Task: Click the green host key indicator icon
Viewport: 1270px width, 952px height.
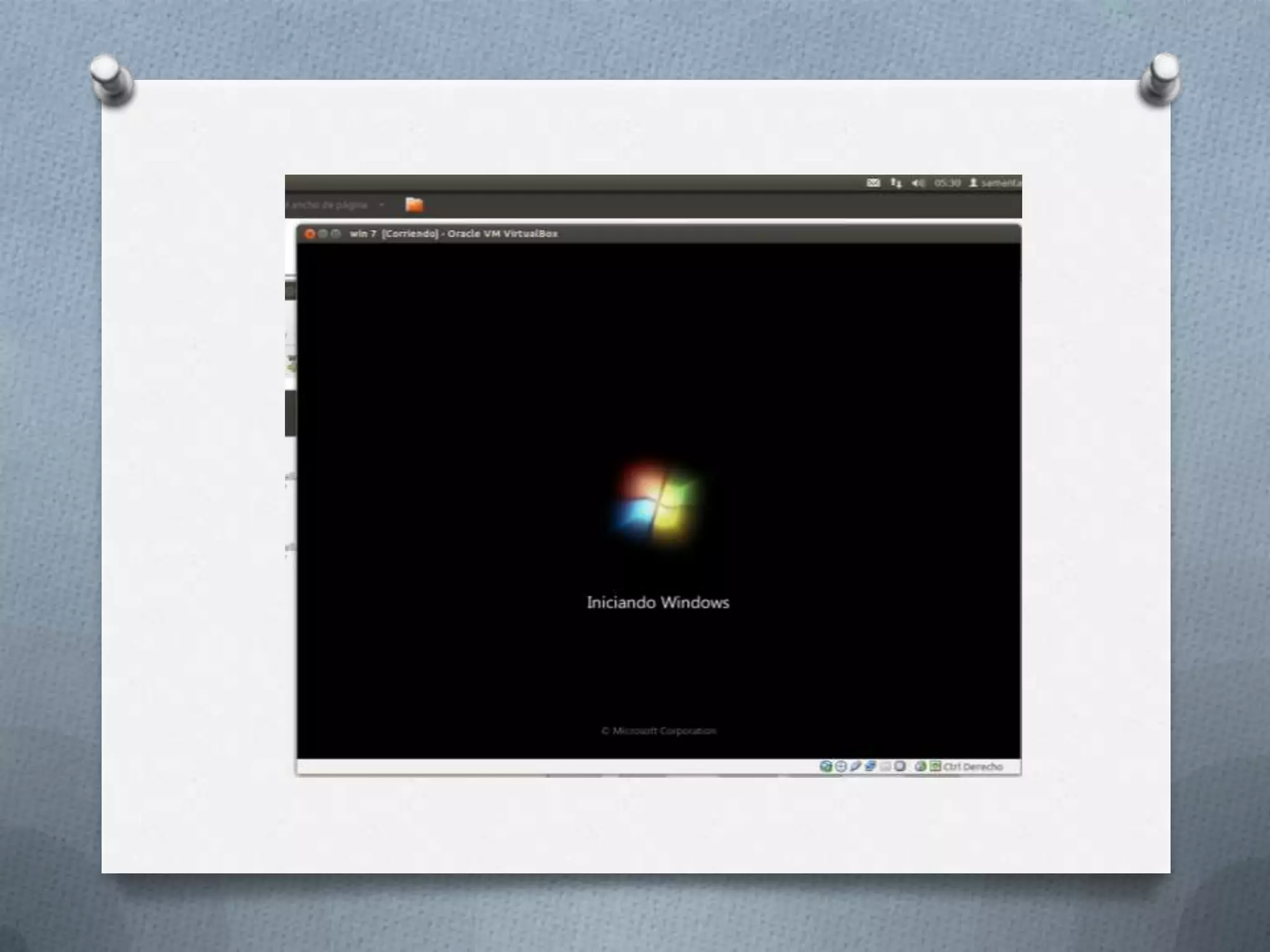Action: pyautogui.click(x=935, y=767)
